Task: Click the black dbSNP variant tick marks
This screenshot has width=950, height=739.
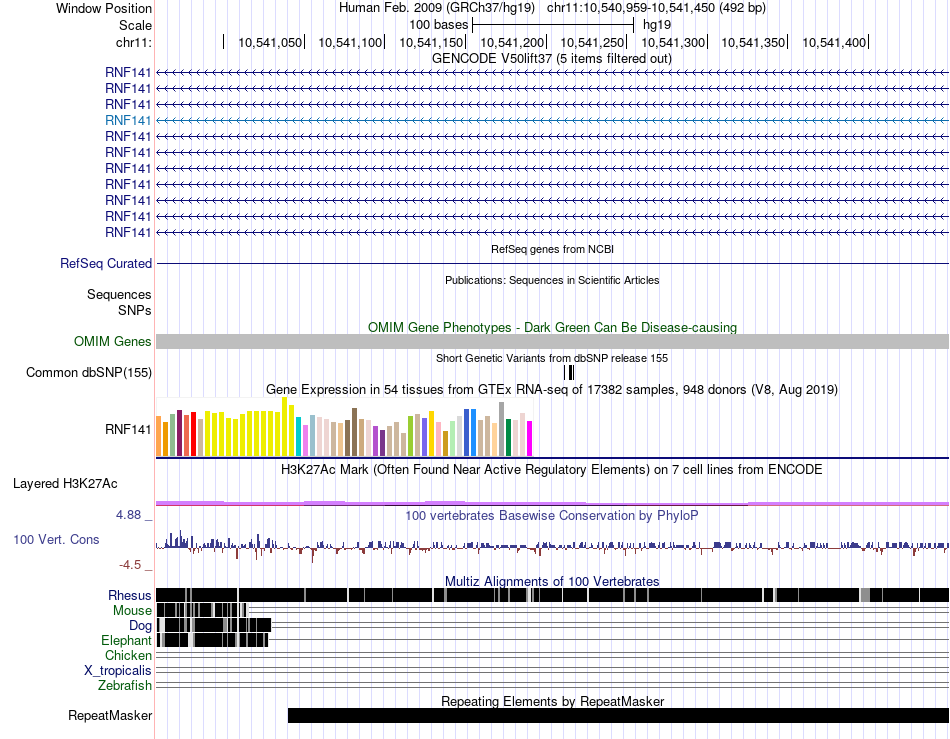Action: coord(569,373)
